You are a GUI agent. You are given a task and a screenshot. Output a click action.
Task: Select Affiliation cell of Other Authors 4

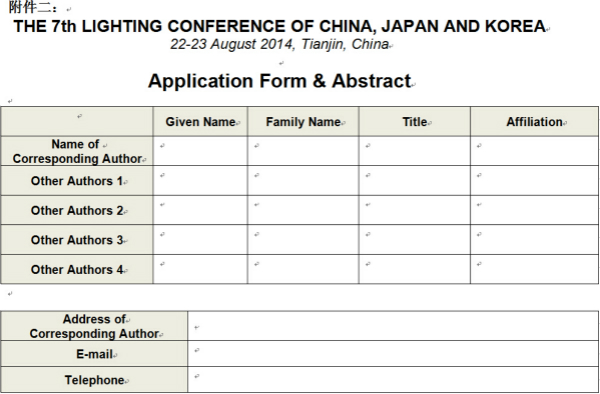[535, 269]
